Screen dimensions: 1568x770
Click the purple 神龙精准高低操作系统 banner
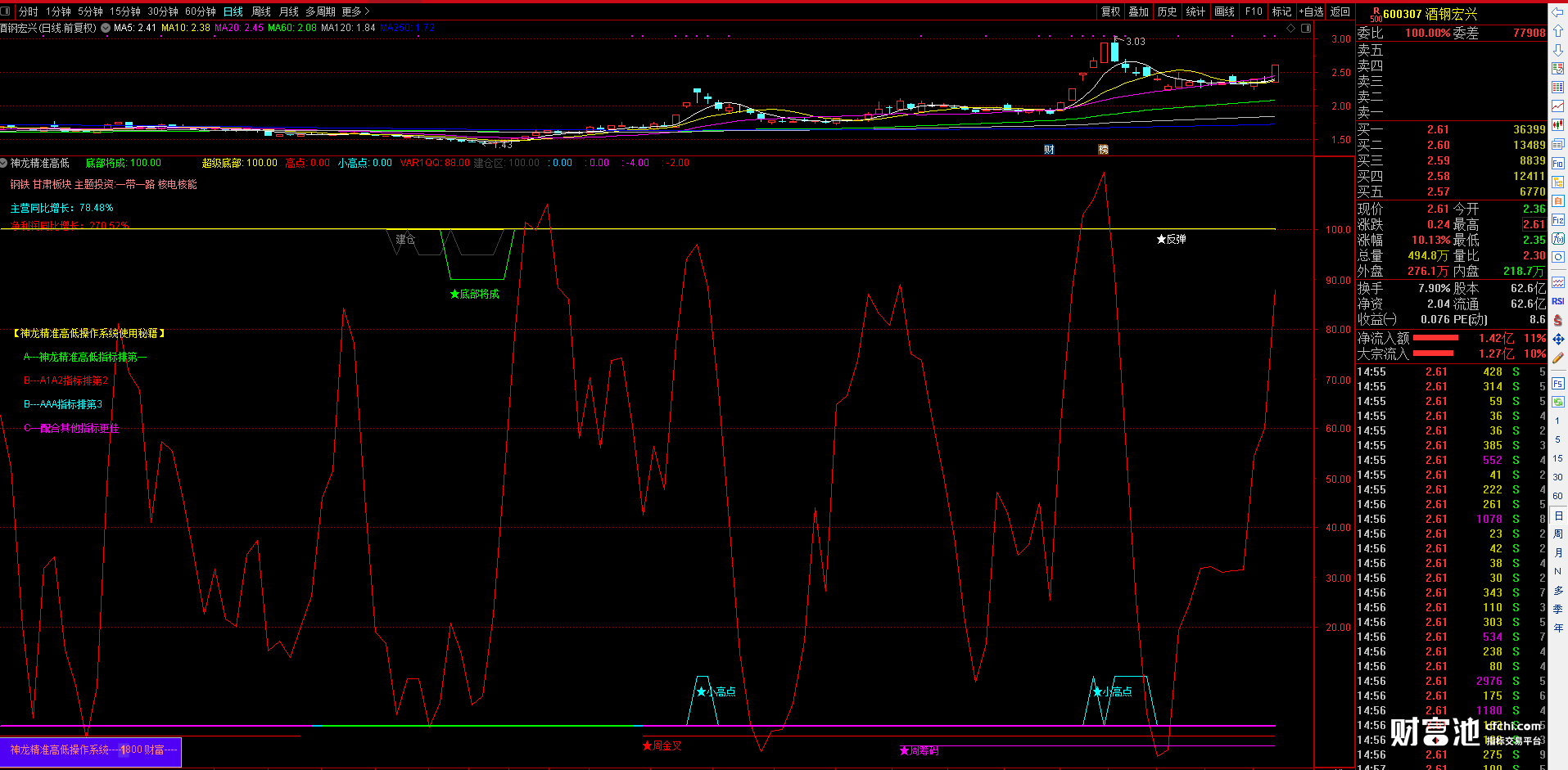(x=90, y=750)
